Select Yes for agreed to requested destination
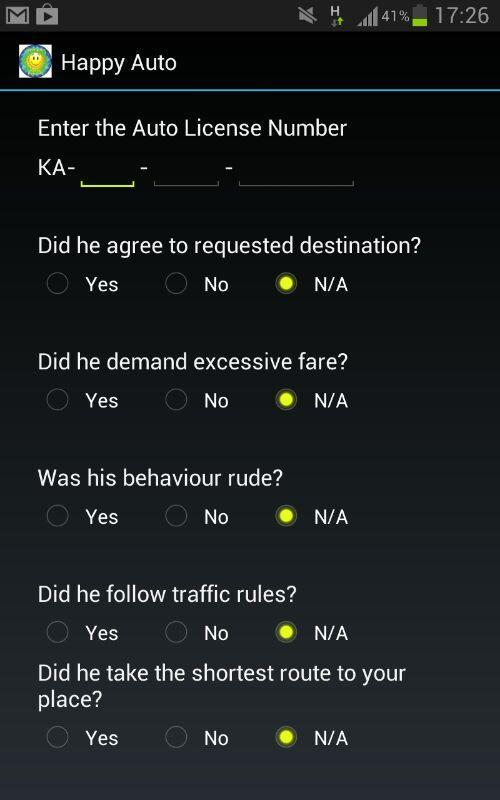 tap(82, 284)
